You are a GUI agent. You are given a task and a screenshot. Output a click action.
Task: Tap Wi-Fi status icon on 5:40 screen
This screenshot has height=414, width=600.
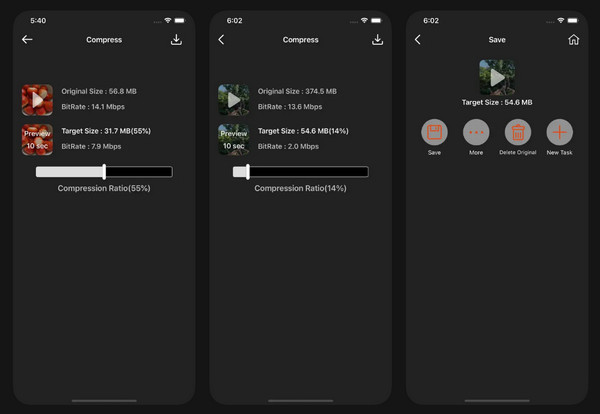point(168,20)
